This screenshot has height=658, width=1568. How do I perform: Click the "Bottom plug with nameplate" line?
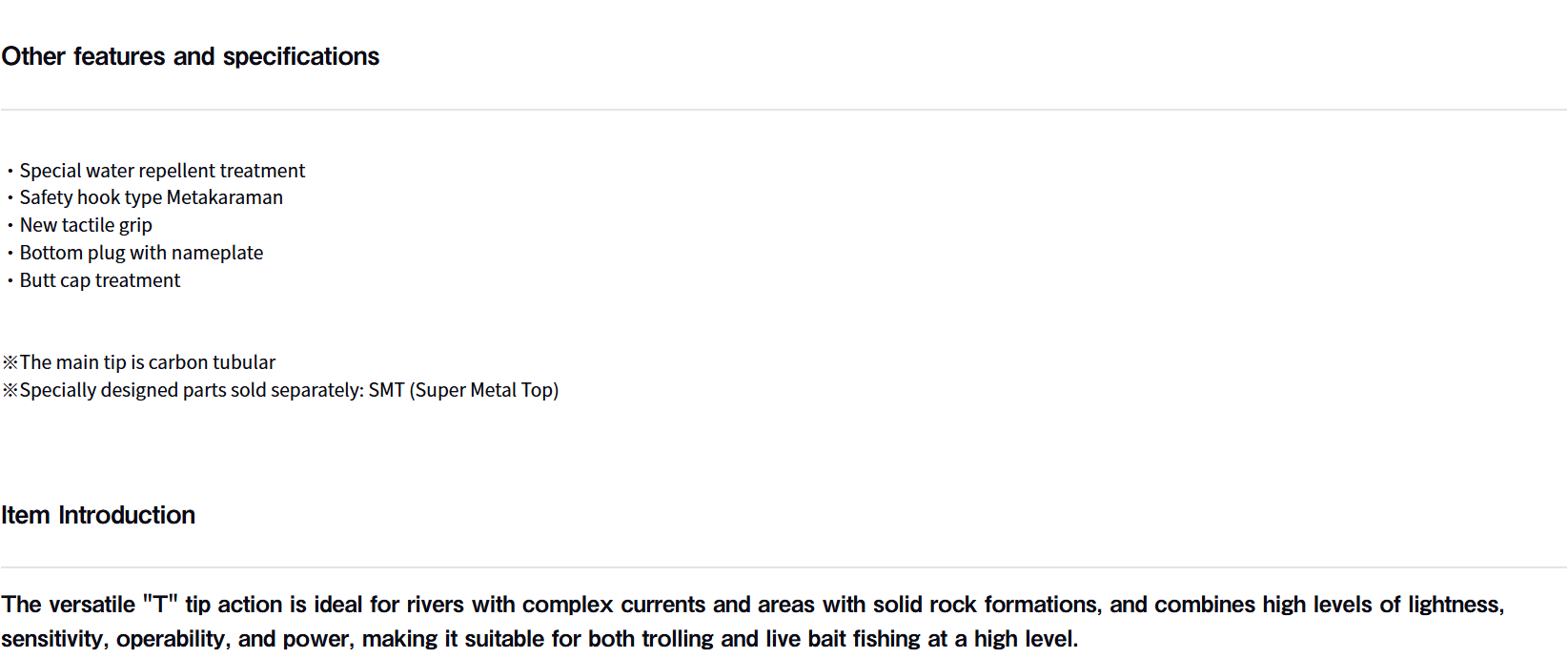point(141,253)
